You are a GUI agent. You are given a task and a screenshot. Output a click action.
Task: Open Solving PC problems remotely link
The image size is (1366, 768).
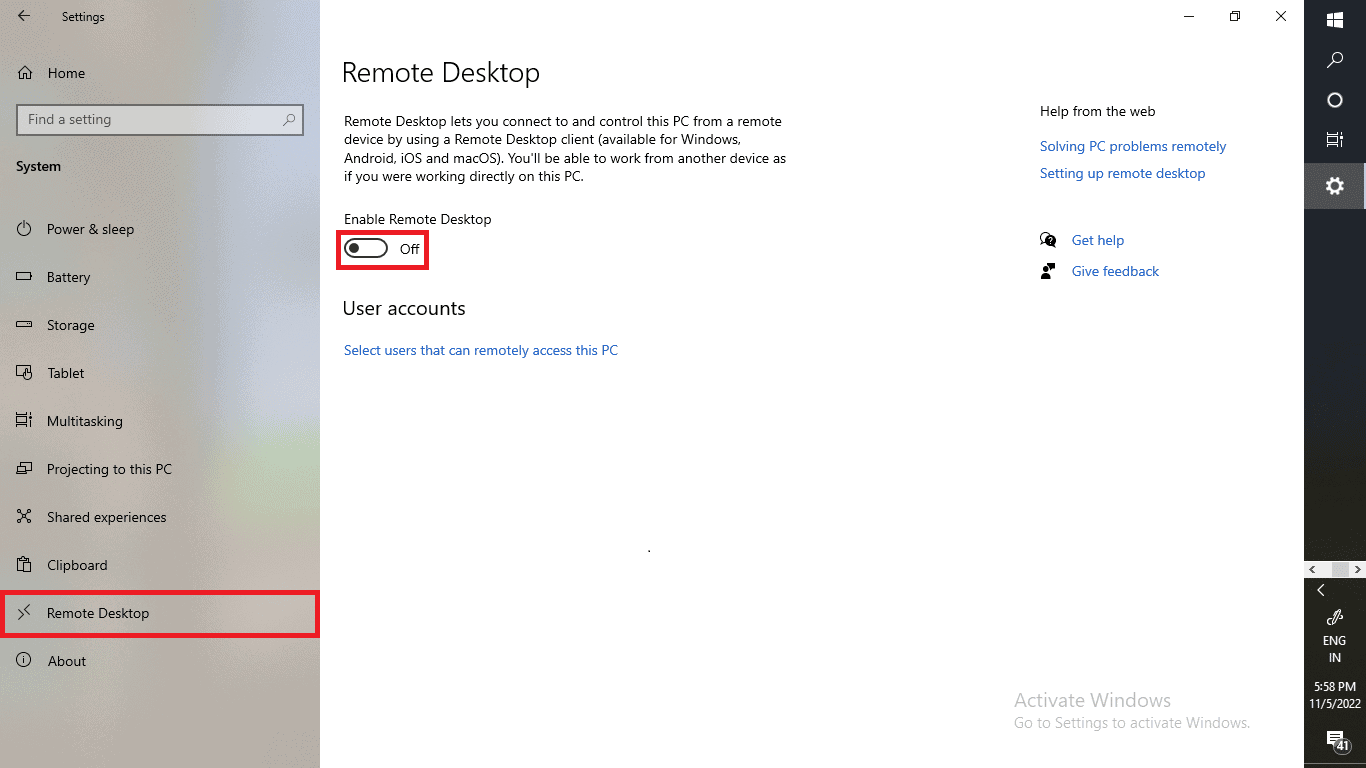1132,146
